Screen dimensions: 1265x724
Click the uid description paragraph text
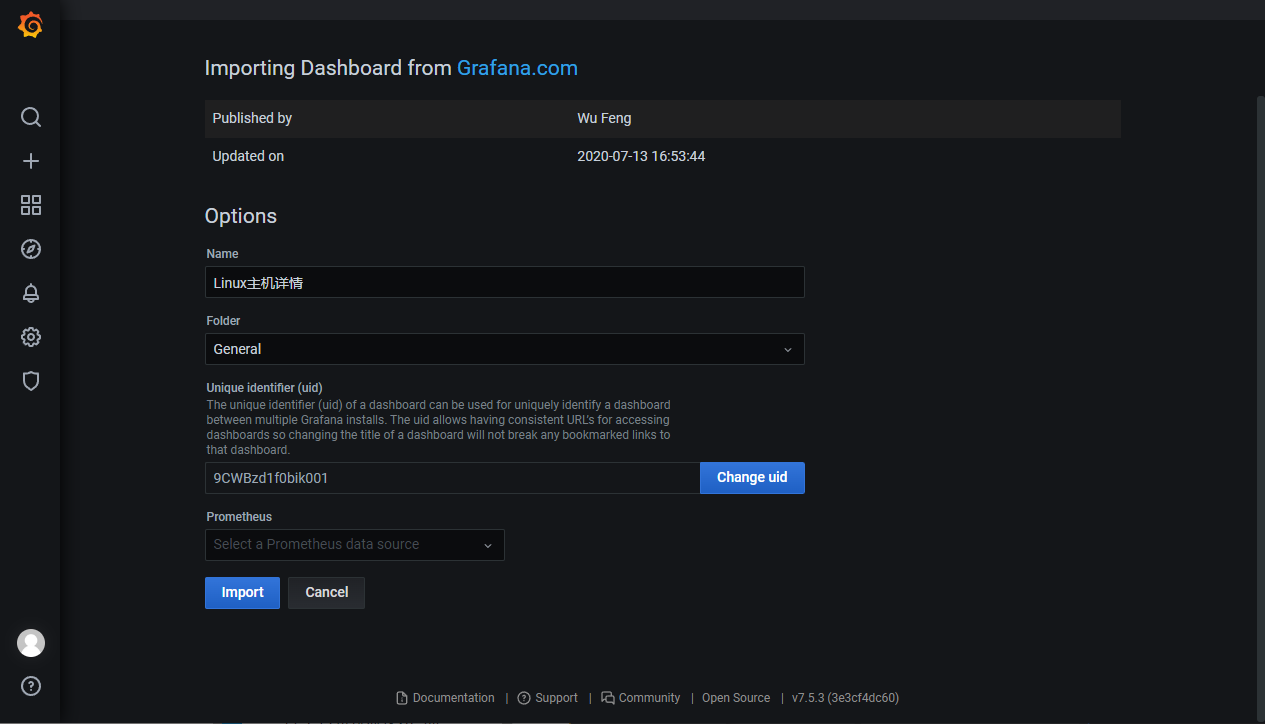tap(439, 427)
